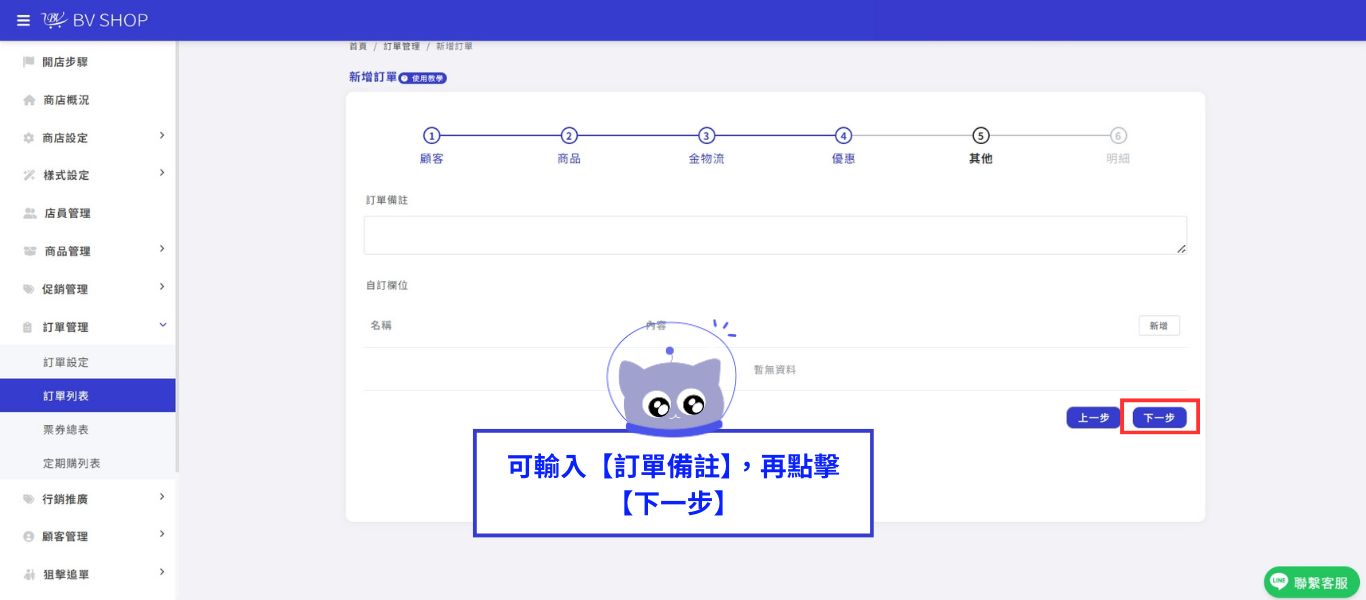This screenshot has width=1366, height=600.
Task: Go to step 1 顧客
Action: tap(431, 145)
